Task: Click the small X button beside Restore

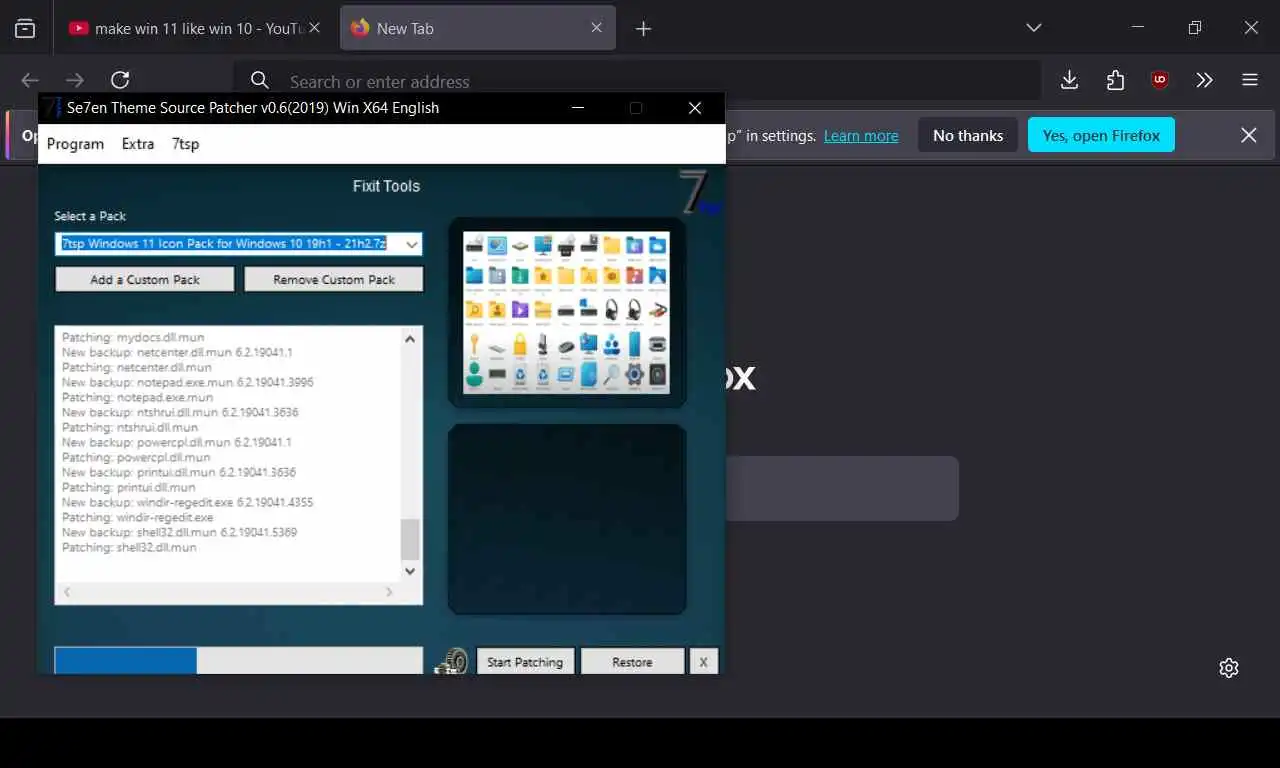Action: tap(703, 662)
